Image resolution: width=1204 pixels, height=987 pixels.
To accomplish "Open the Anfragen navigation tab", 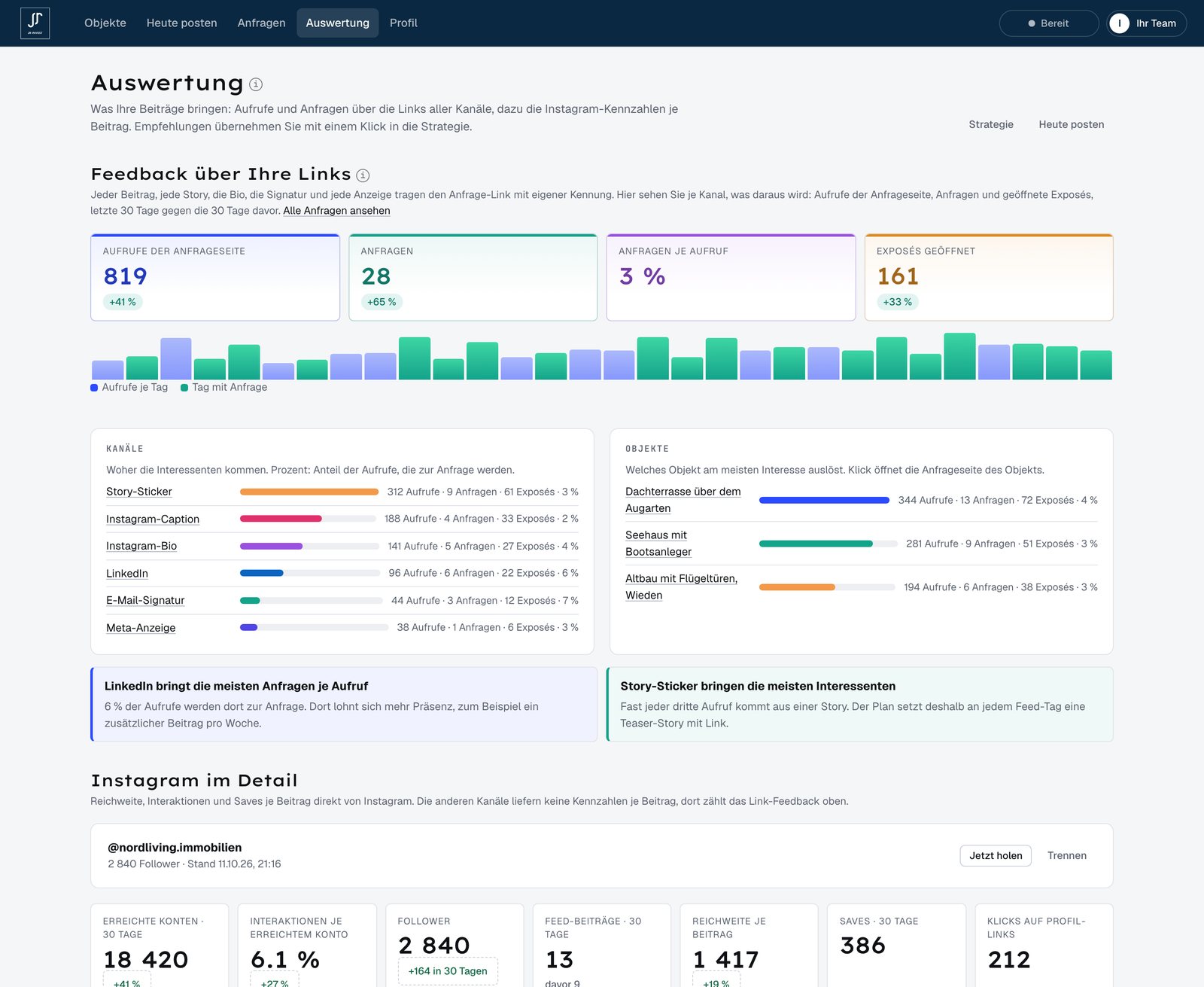I will (x=261, y=23).
